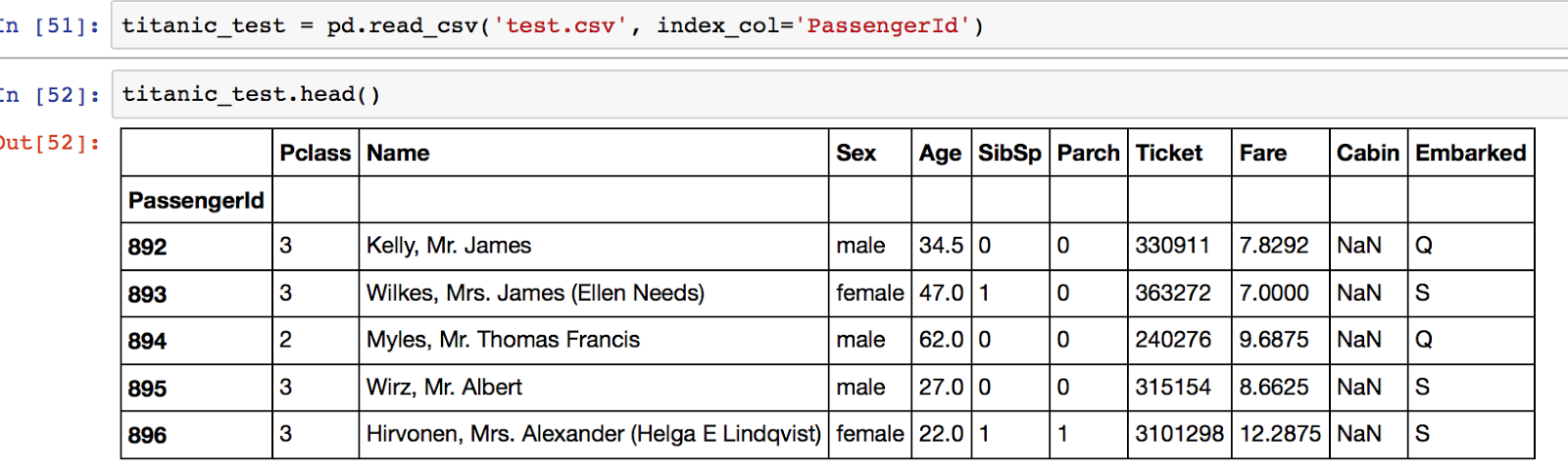Click the Ticket column header

[x=1168, y=153]
